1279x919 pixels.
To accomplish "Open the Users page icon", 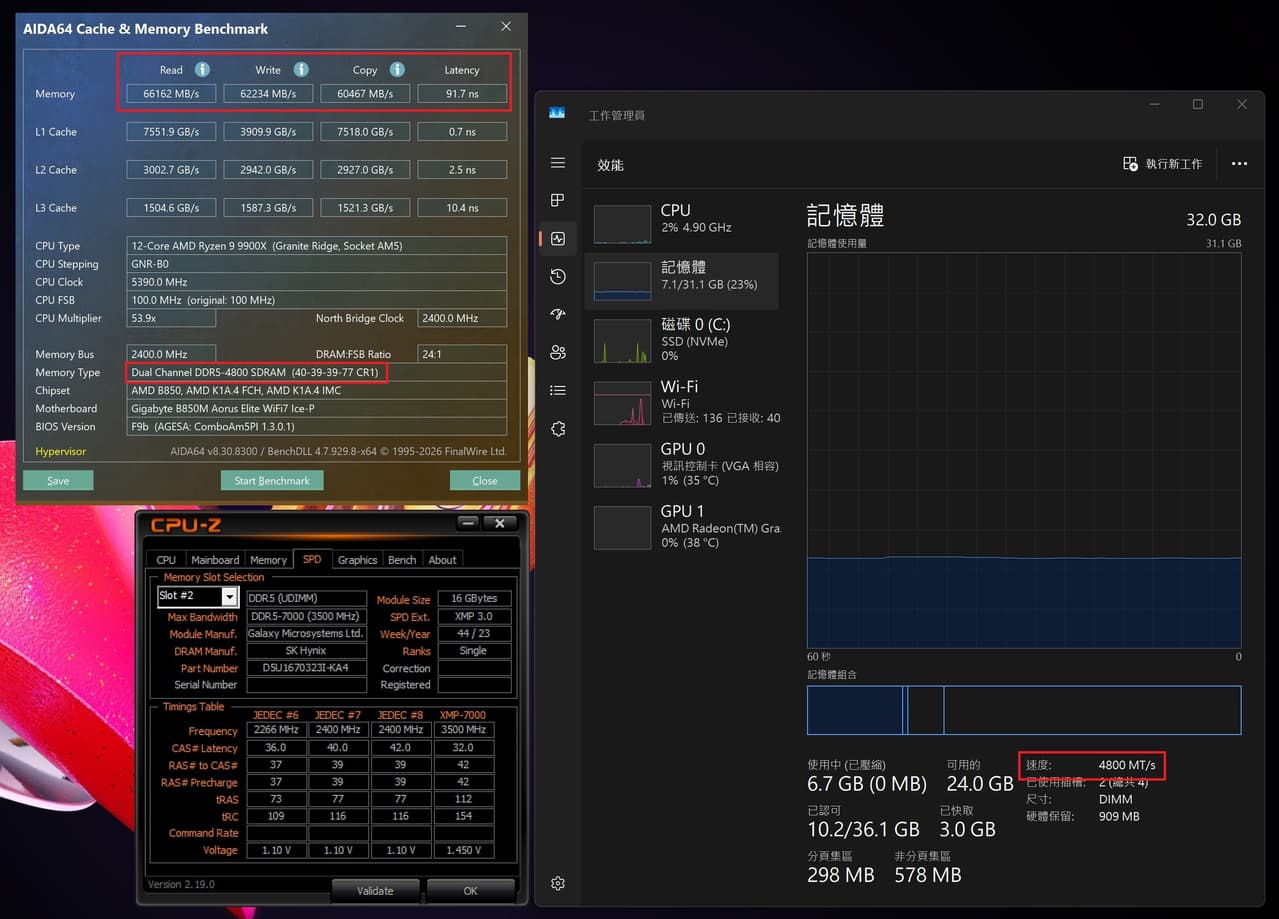I will click(558, 352).
